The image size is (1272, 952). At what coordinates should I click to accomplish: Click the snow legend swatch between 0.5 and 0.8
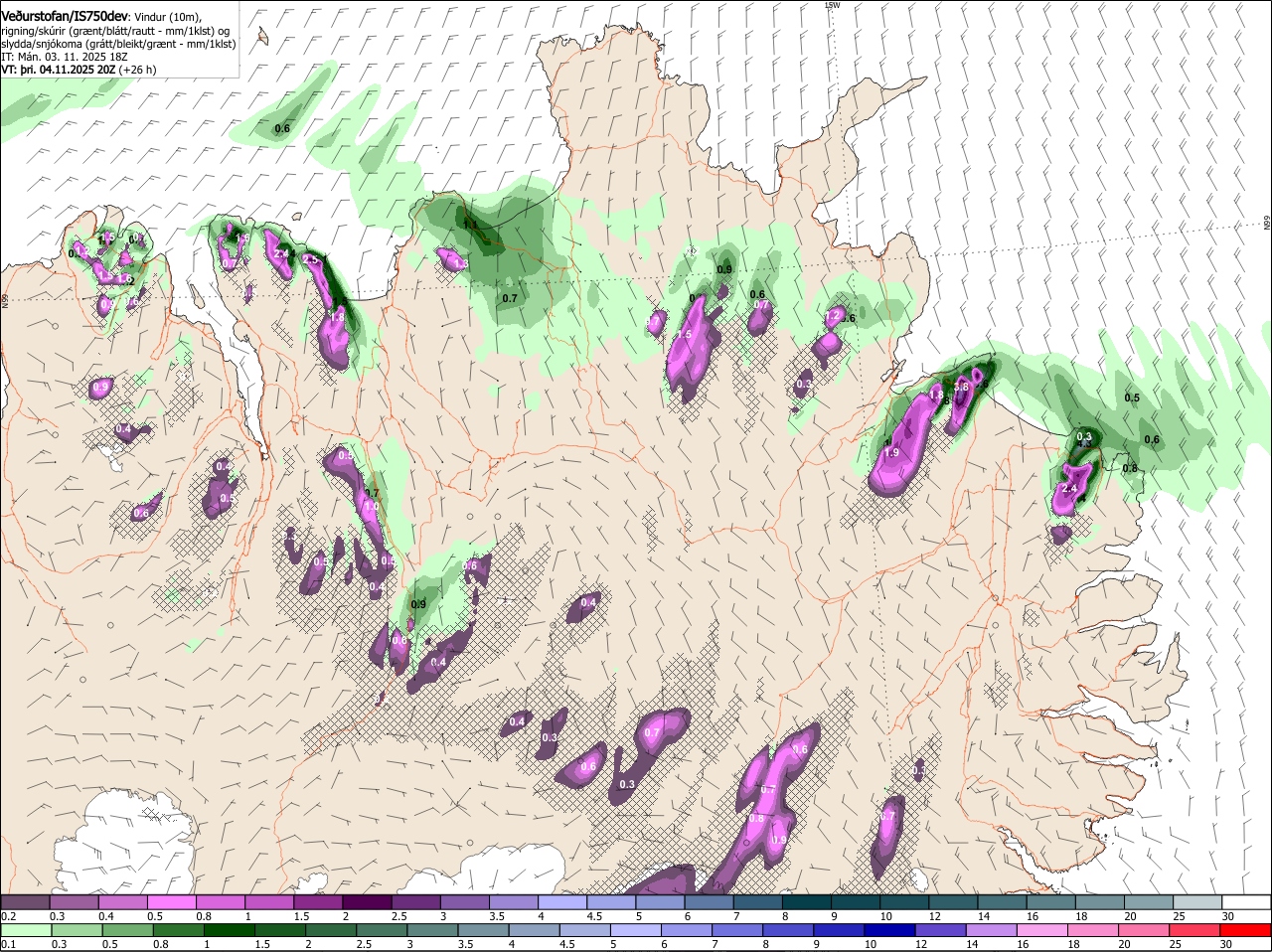point(172,901)
